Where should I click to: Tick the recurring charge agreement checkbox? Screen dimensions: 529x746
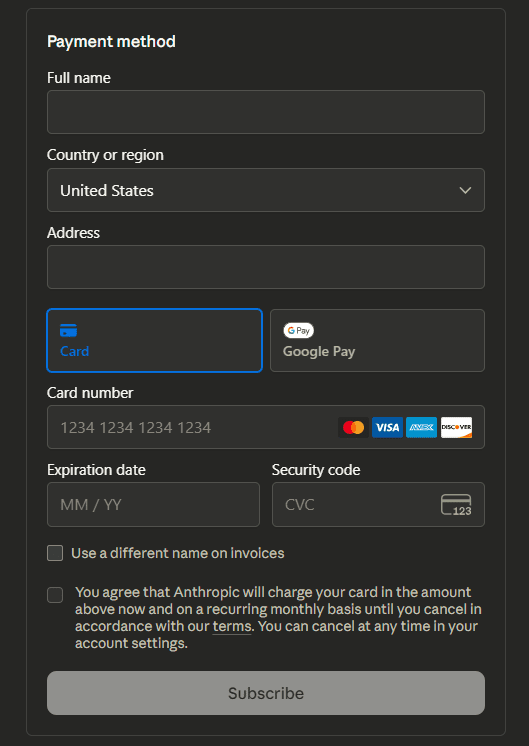[x=55, y=595]
